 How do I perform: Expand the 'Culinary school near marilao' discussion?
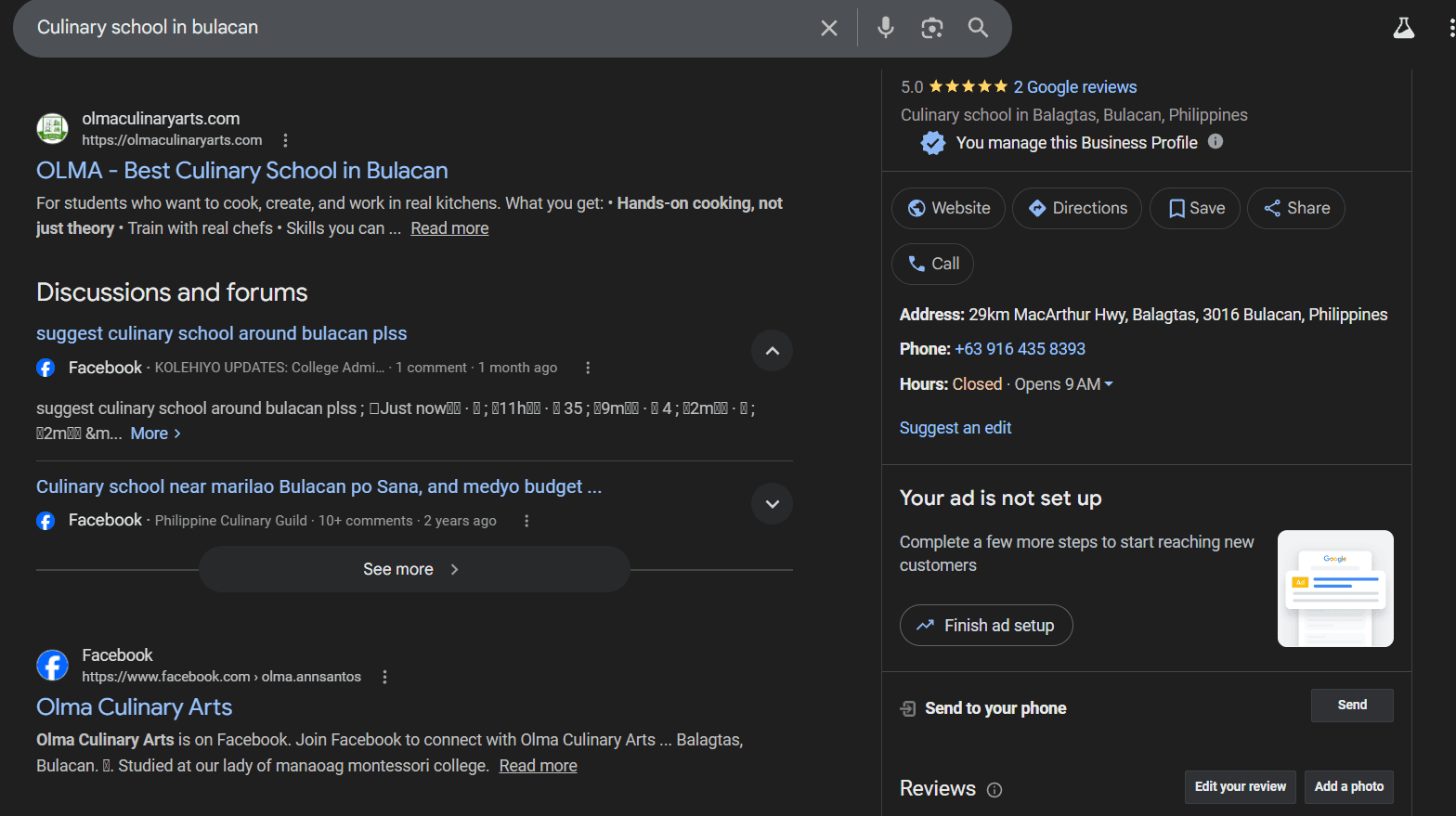772,504
